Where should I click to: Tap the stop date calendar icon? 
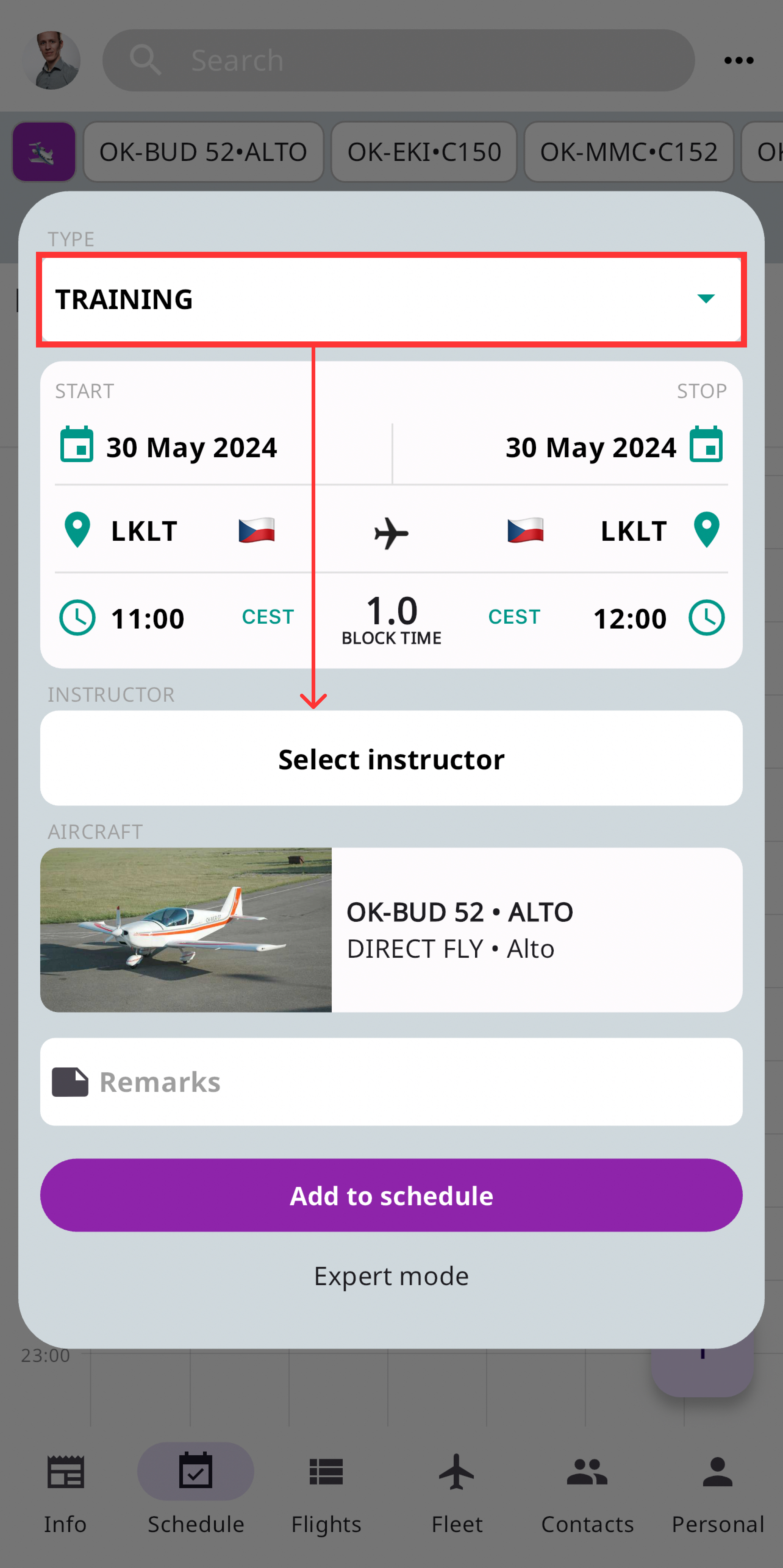point(707,447)
